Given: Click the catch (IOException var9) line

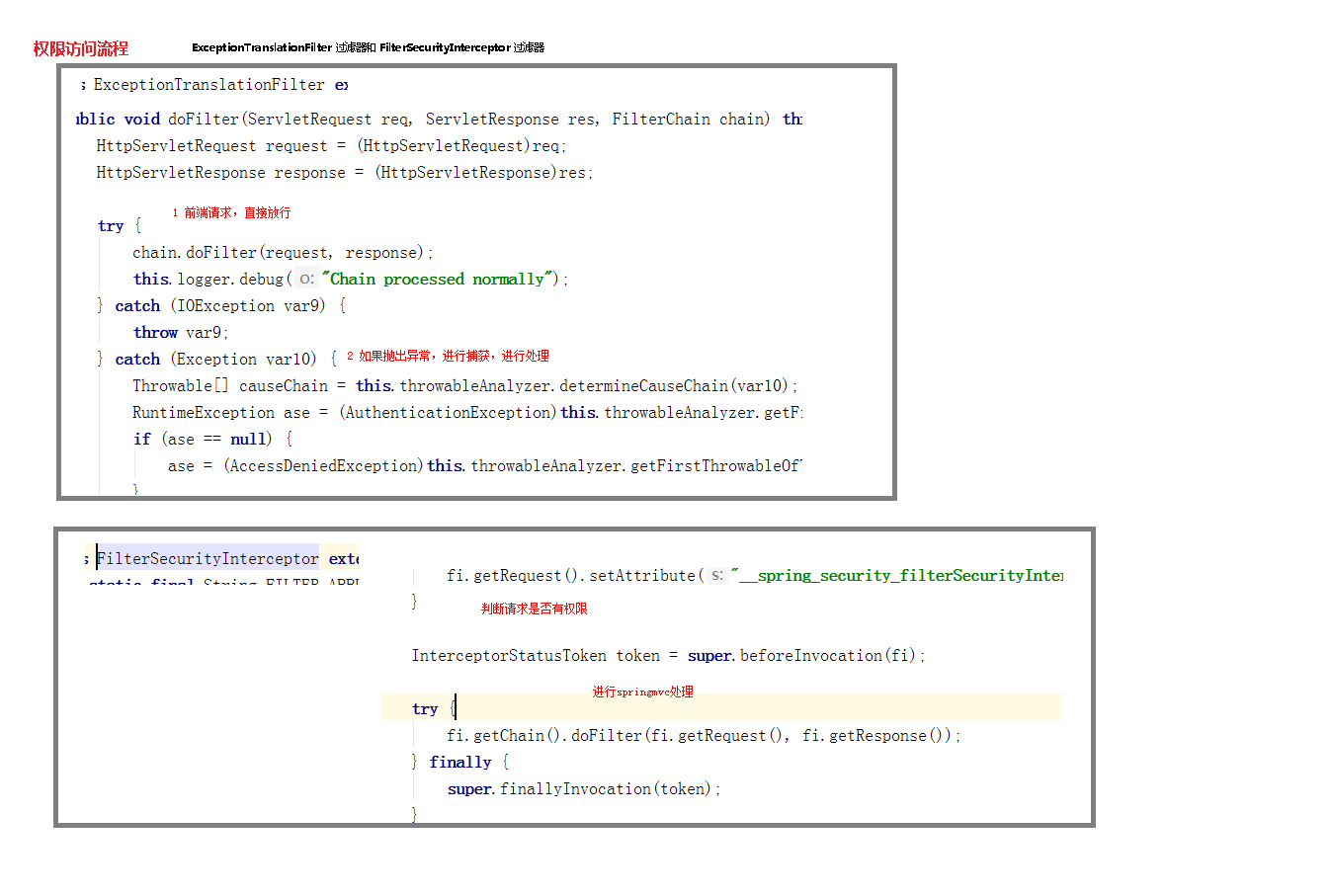Looking at the screenshot, I should tap(219, 306).
